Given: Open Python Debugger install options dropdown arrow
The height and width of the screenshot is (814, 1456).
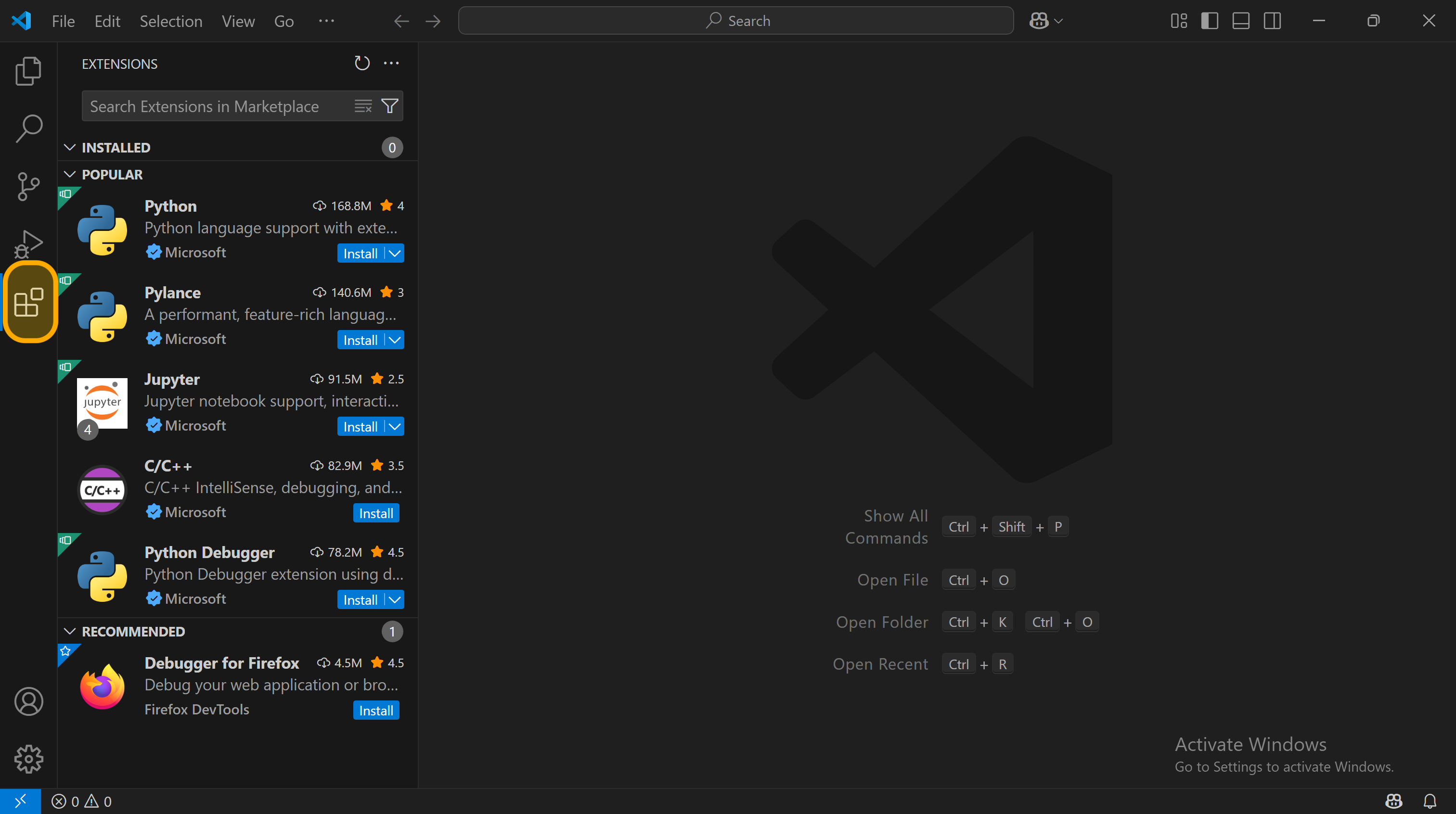Looking at the screenshot, I should [x=395, y=600].
